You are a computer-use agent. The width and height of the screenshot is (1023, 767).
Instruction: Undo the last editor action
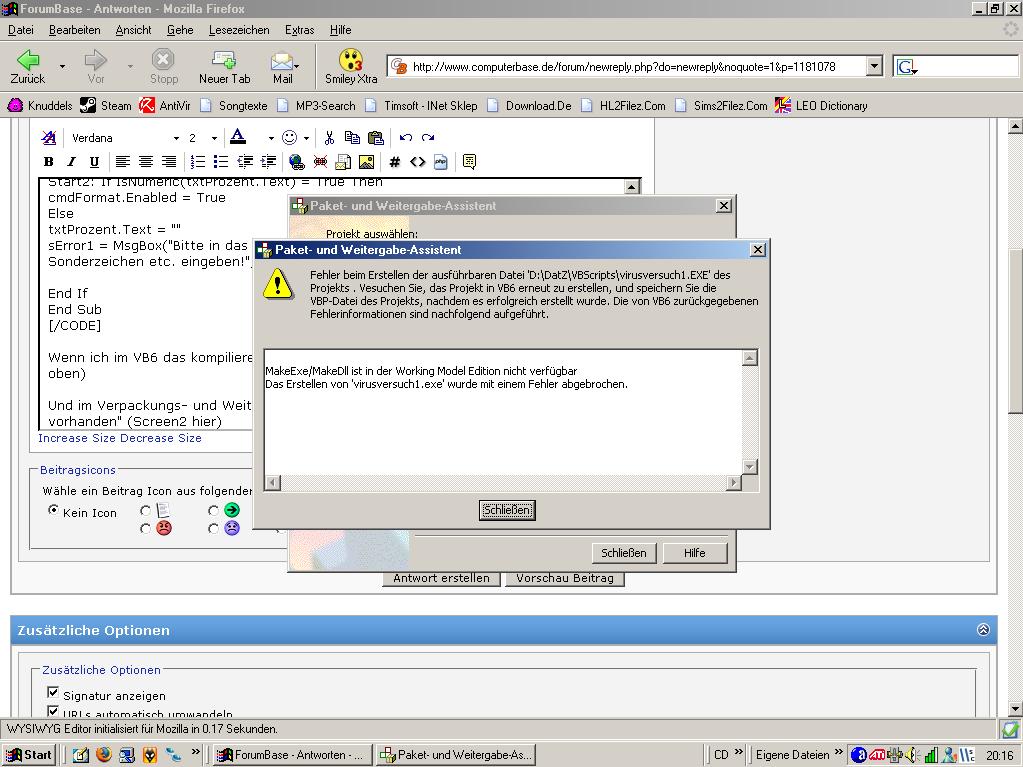click(x=405, y=138)
